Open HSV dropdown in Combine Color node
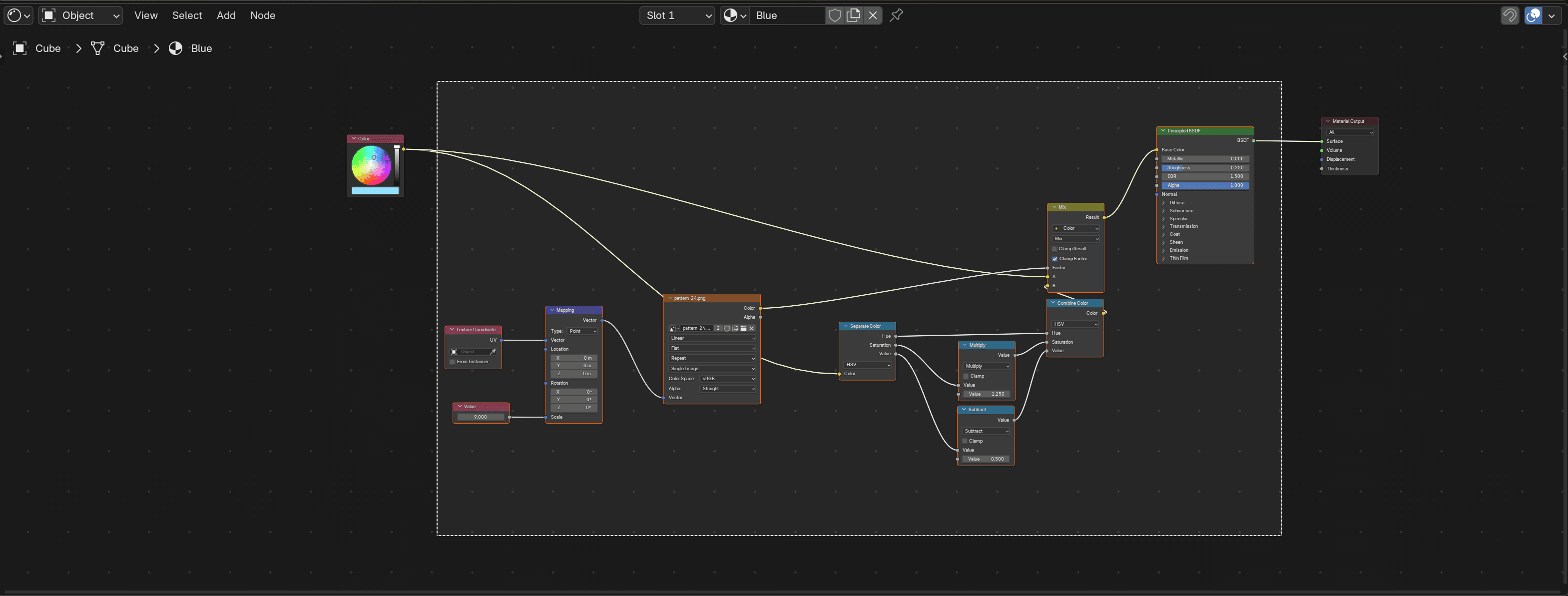 coord(1075,325)
